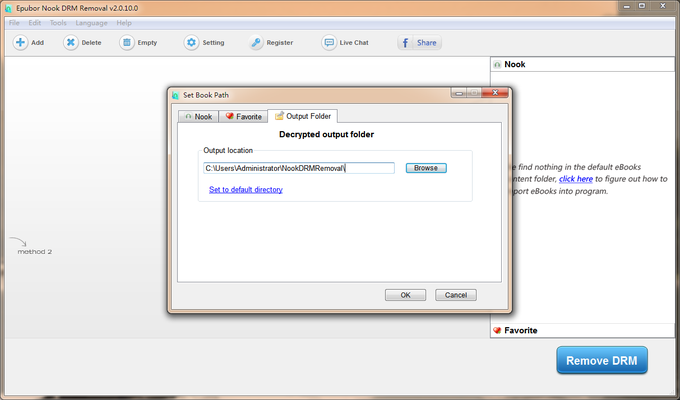Switch to the Favorite tab in dialog

click(243, 117)
